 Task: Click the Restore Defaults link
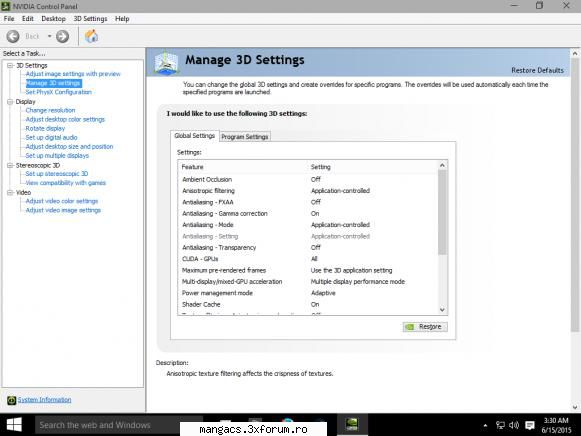tap(537, 70)
